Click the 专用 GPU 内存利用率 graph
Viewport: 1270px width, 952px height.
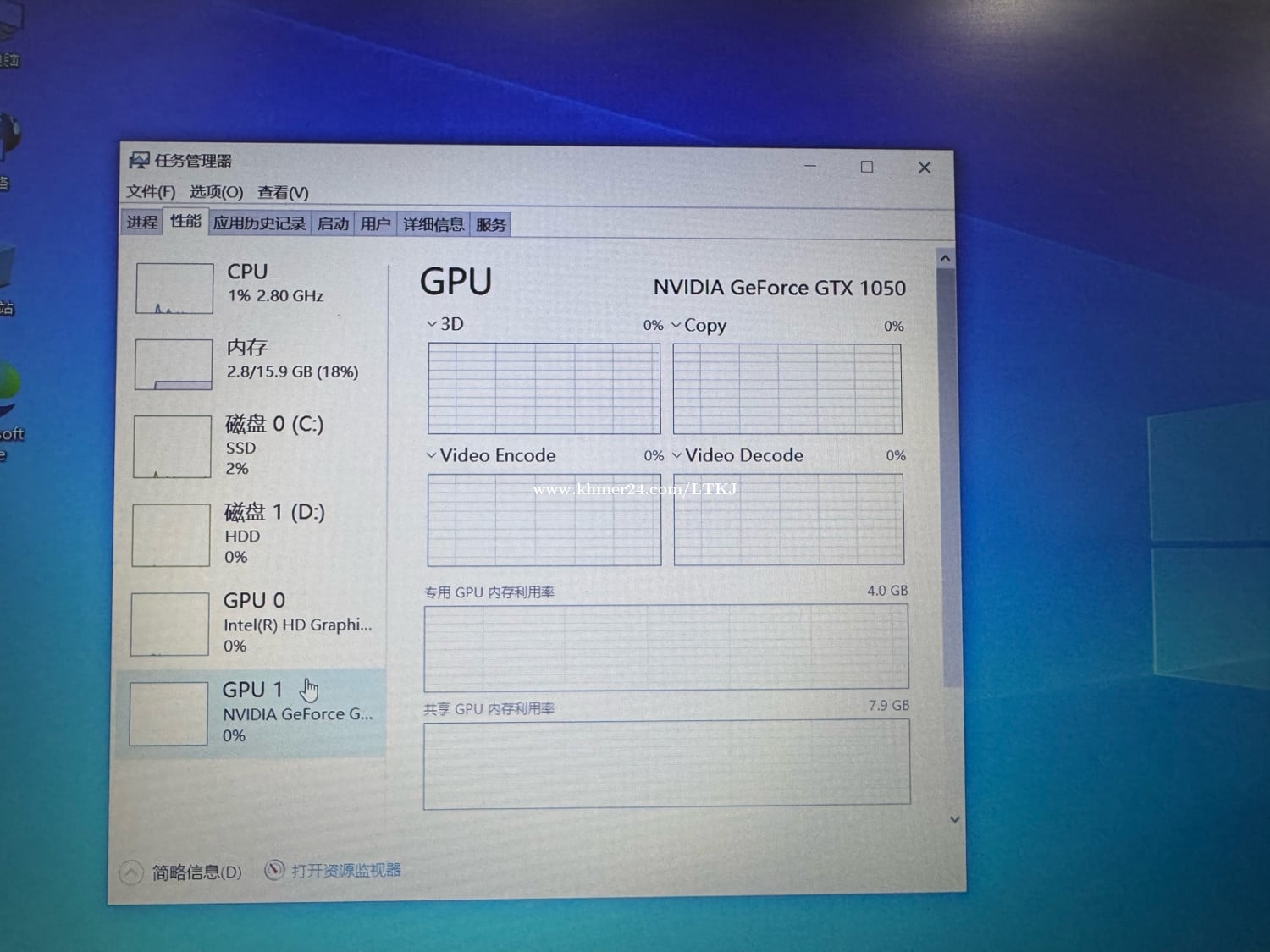pyautogui.click(x=666, y=647)
